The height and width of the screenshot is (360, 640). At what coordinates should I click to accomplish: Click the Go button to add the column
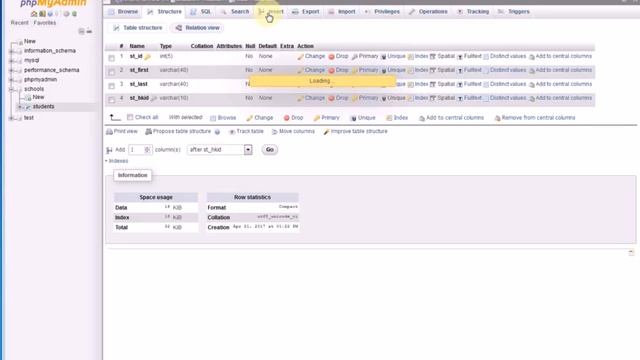coord(270,150)
